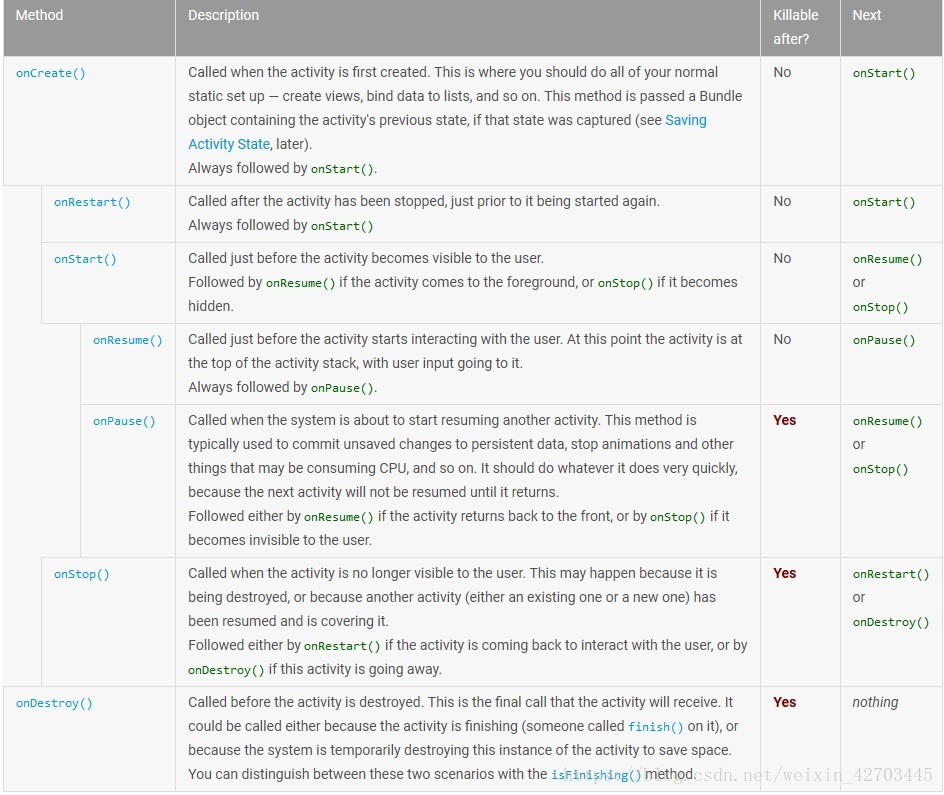The height and width of the screenshot is (795, 944).
Task: Open the onStop() link in Method column
Action: point(81,574)
